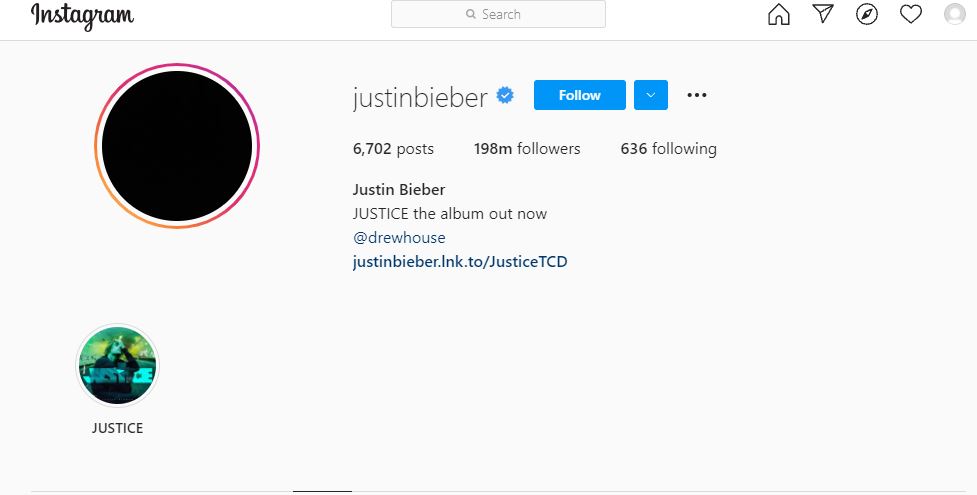
Task: Open activity feed heart icon
Action: point(910,14)
